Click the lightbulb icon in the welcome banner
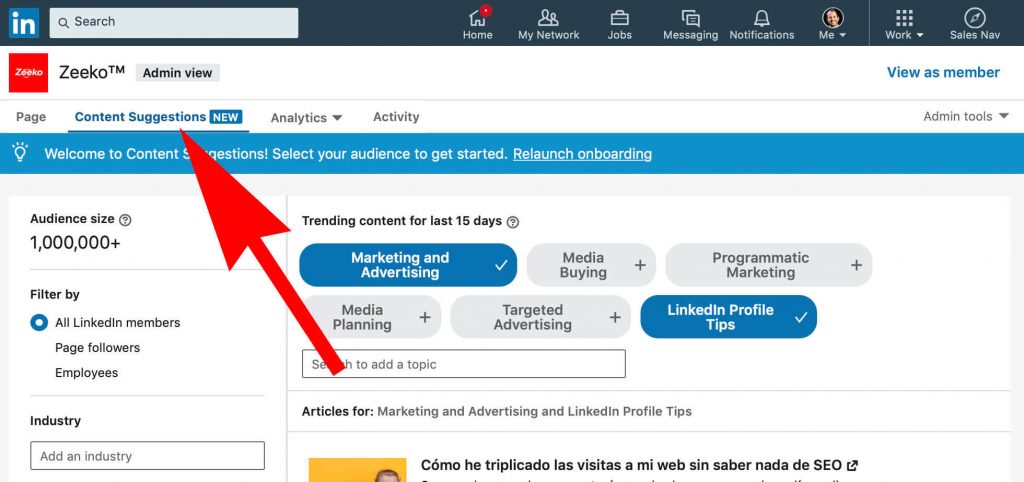The height and width of the screenshot is (482, 1024). click(20, 152)
